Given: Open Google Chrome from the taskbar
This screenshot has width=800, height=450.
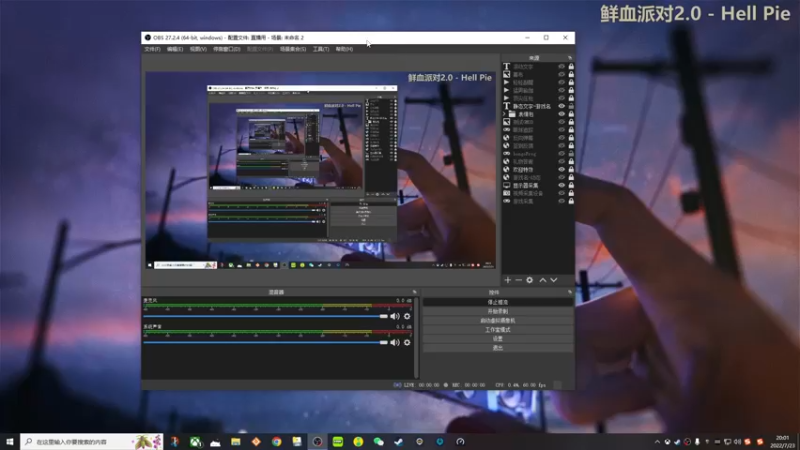Looking at the screenshot, I should [x=277, y=442].
